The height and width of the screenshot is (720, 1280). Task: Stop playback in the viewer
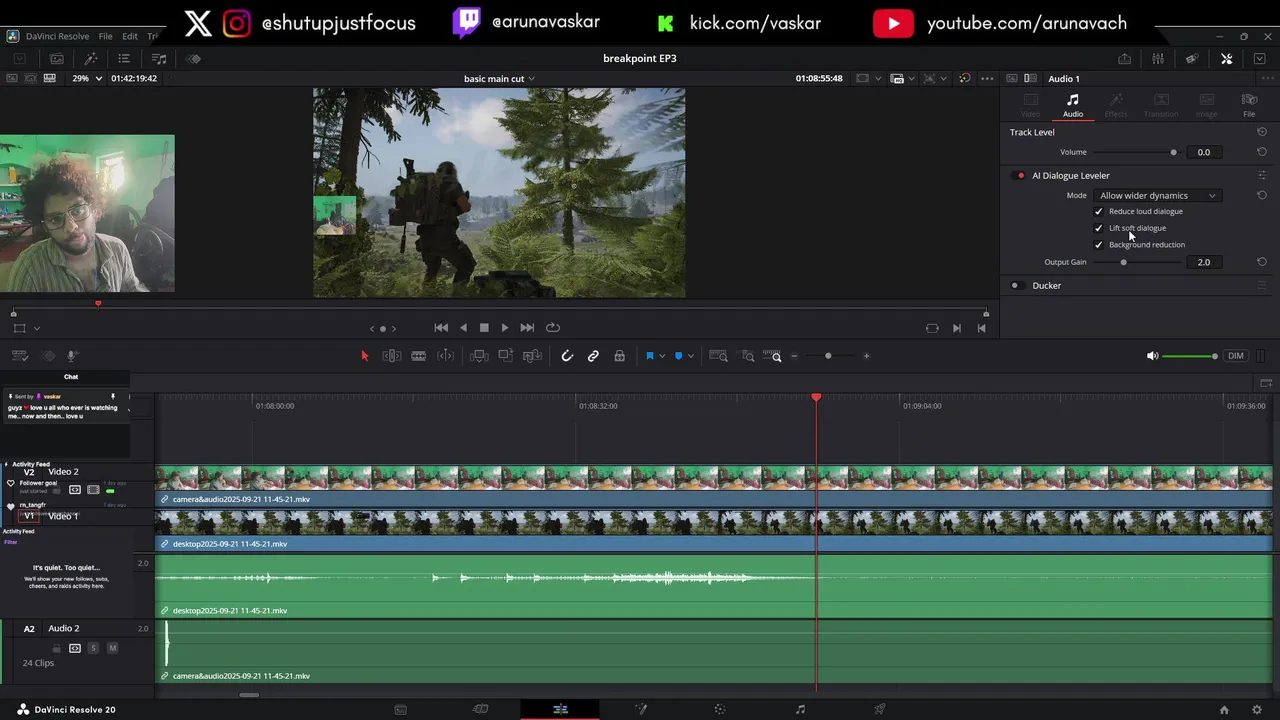pyautogui.click(x=484, y=327)
